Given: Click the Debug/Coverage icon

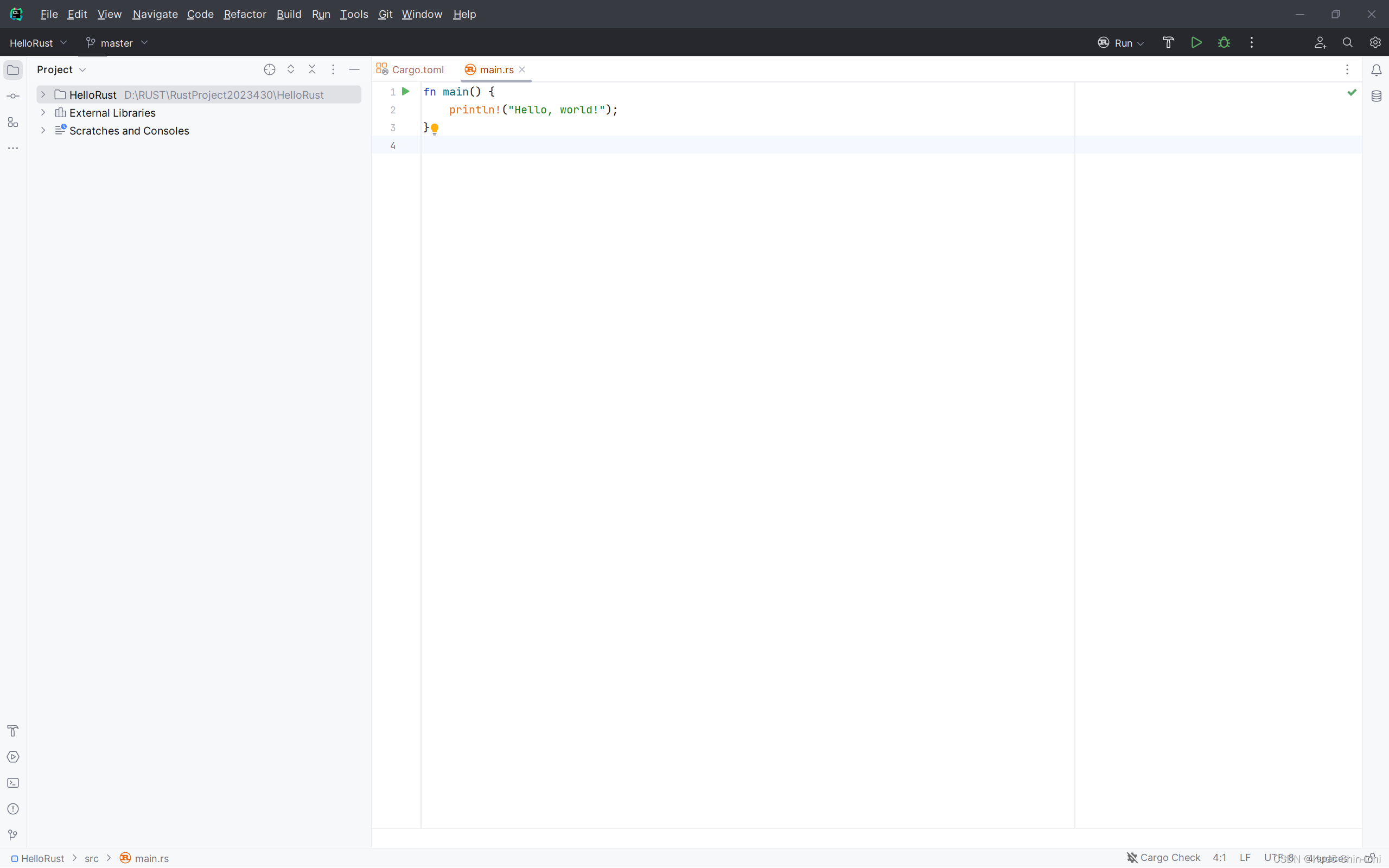Looking at the screenshot, I should pos(1223,42).
